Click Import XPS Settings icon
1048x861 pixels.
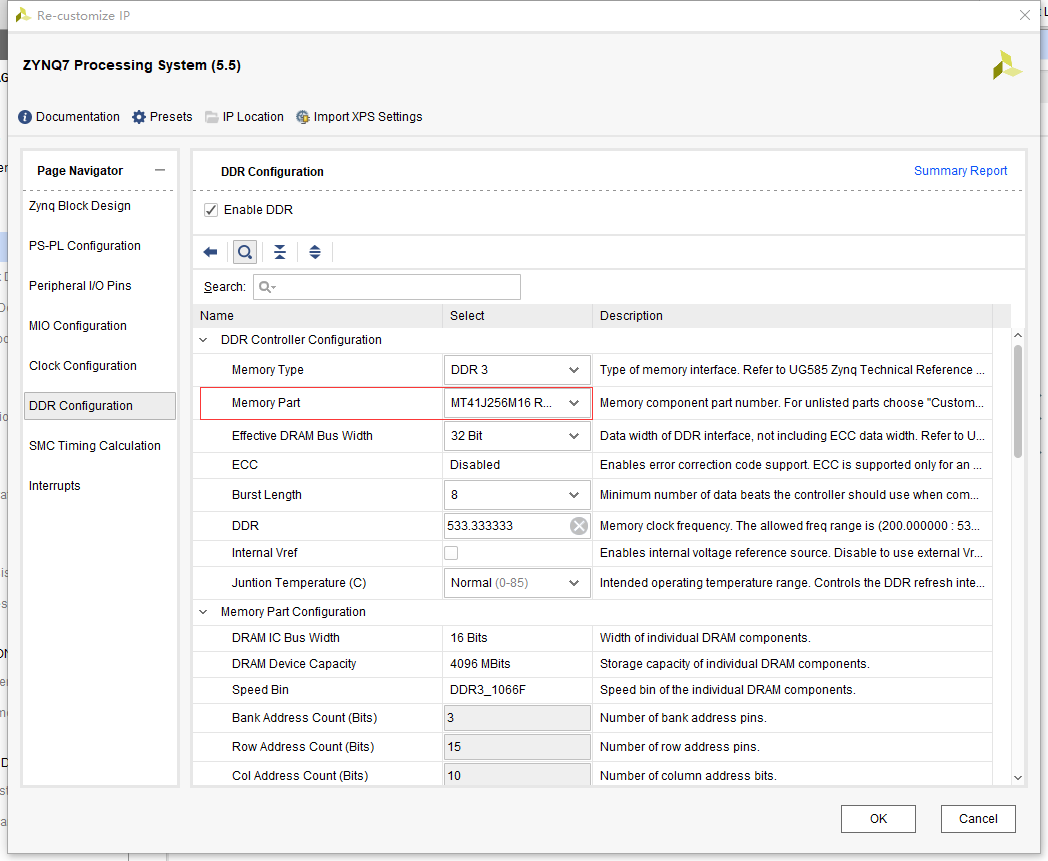click(303, 117)
